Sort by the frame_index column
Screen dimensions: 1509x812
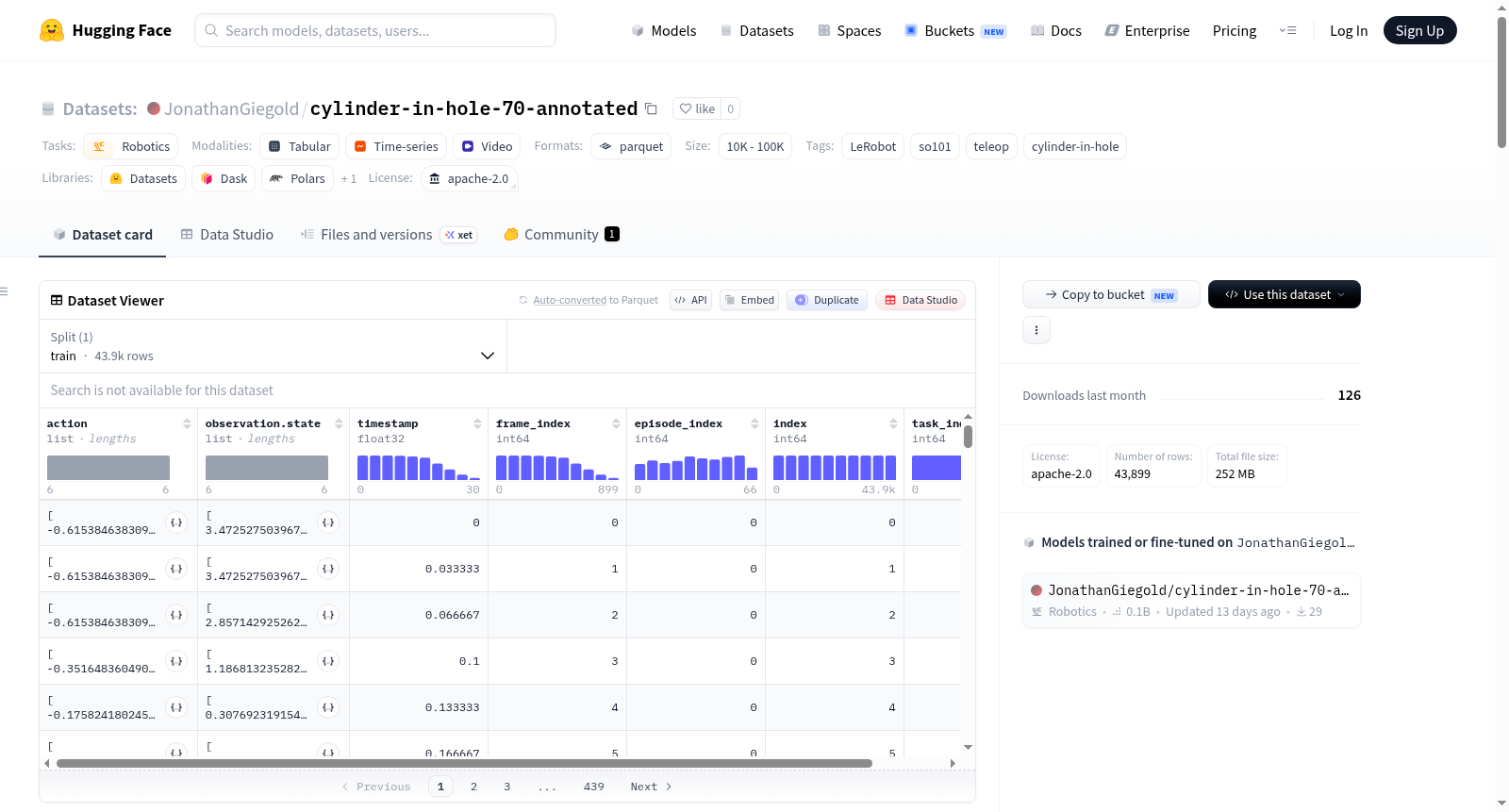(616, 423)
